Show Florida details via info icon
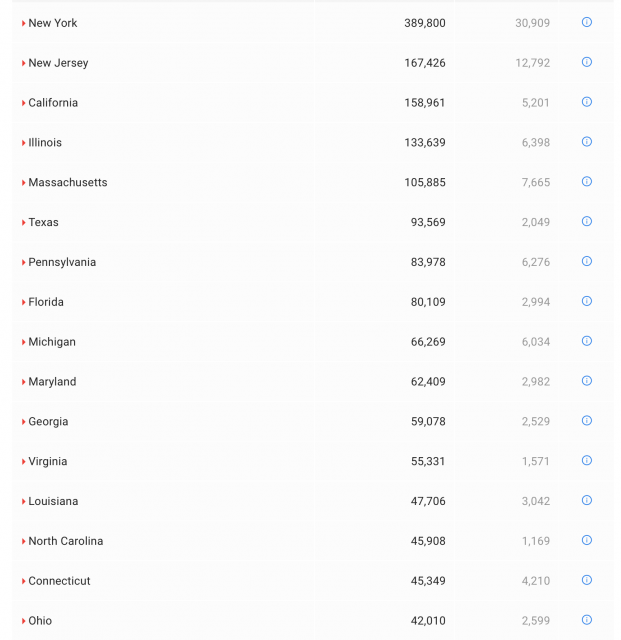The width and height of the screenshot is (621, 640). (587, 301)
